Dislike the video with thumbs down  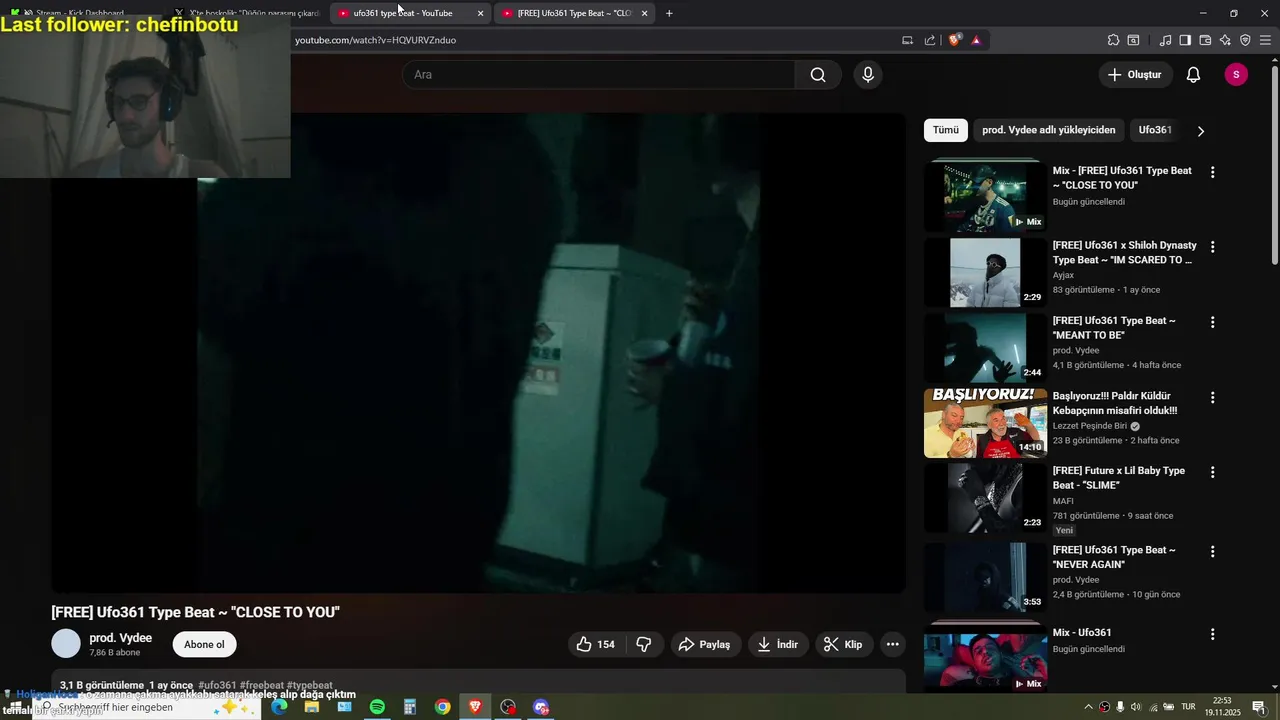point(644,645)
